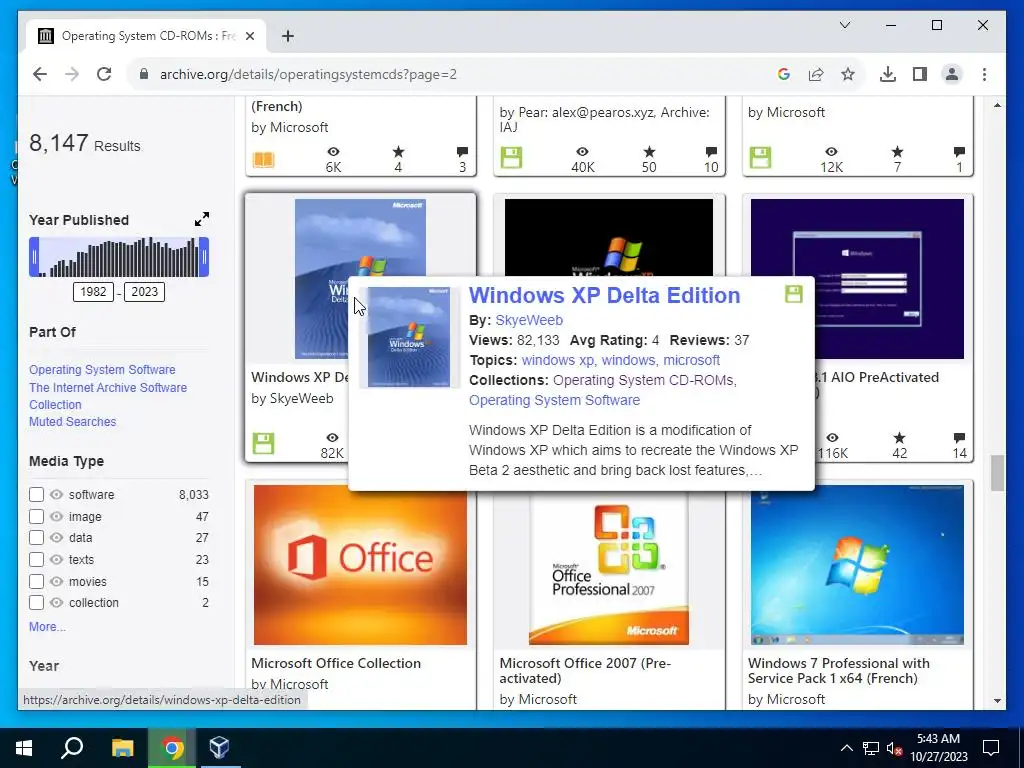Show more media types
The image size is (1024, 768).
point(47,627)
